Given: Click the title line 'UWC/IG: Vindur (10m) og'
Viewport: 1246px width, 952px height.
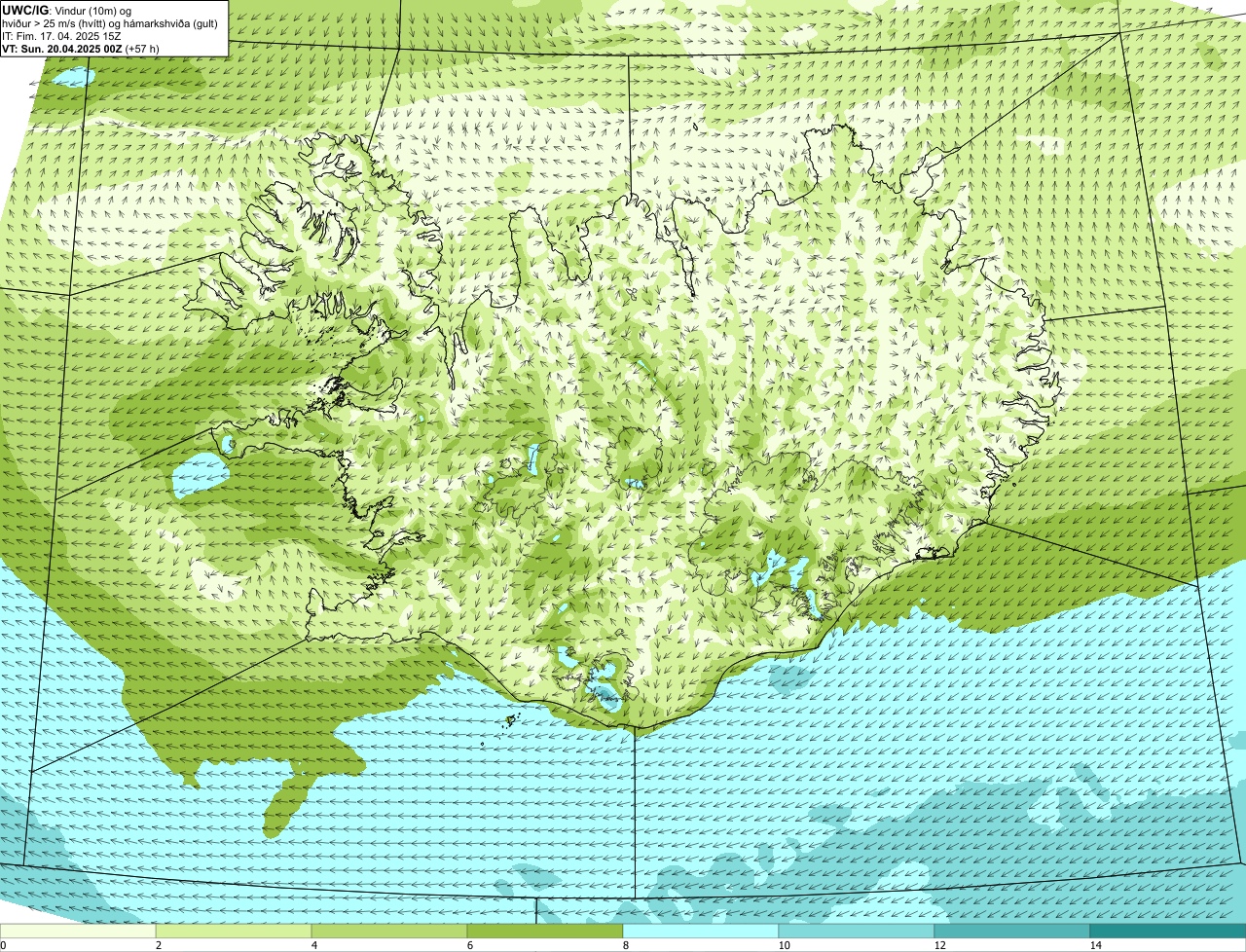Looking at the screenshot, I should (66, 10).
